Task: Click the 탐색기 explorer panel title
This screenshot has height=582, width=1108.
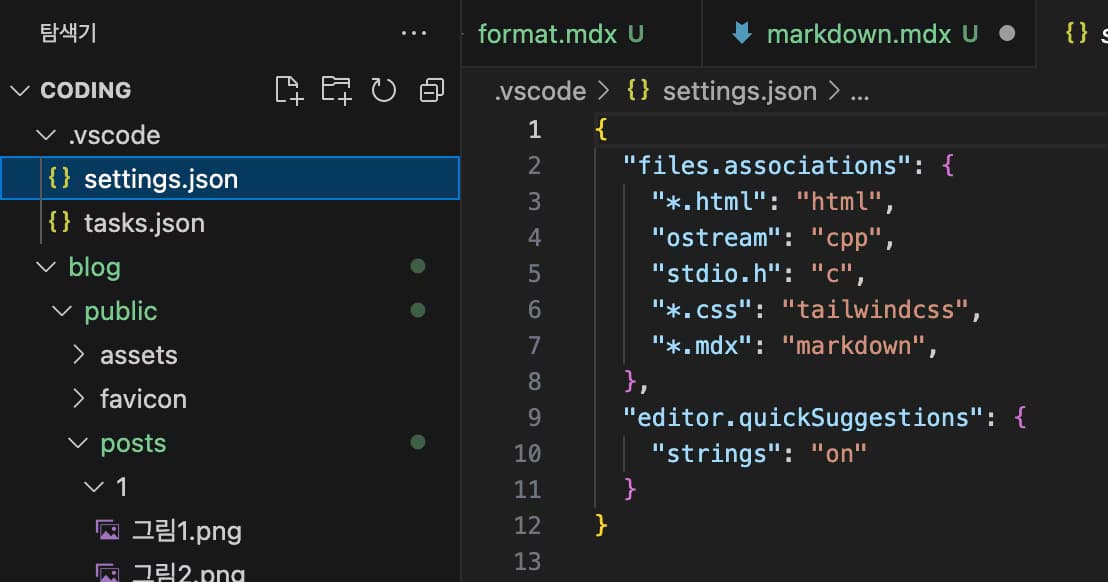Action: (x=68, y=32)
